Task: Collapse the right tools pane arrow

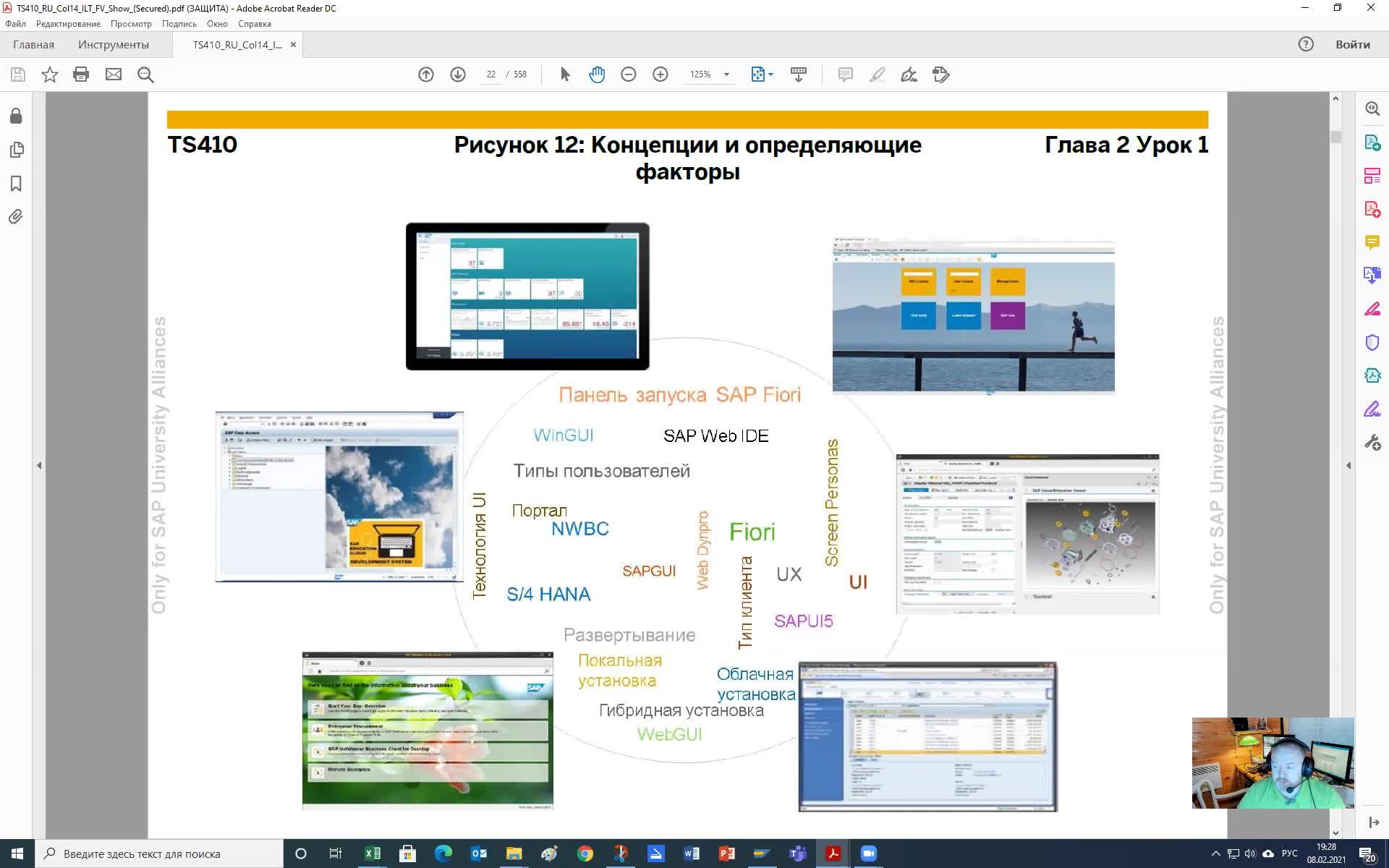Action: pyautogui.click(x=1348, y=465)
